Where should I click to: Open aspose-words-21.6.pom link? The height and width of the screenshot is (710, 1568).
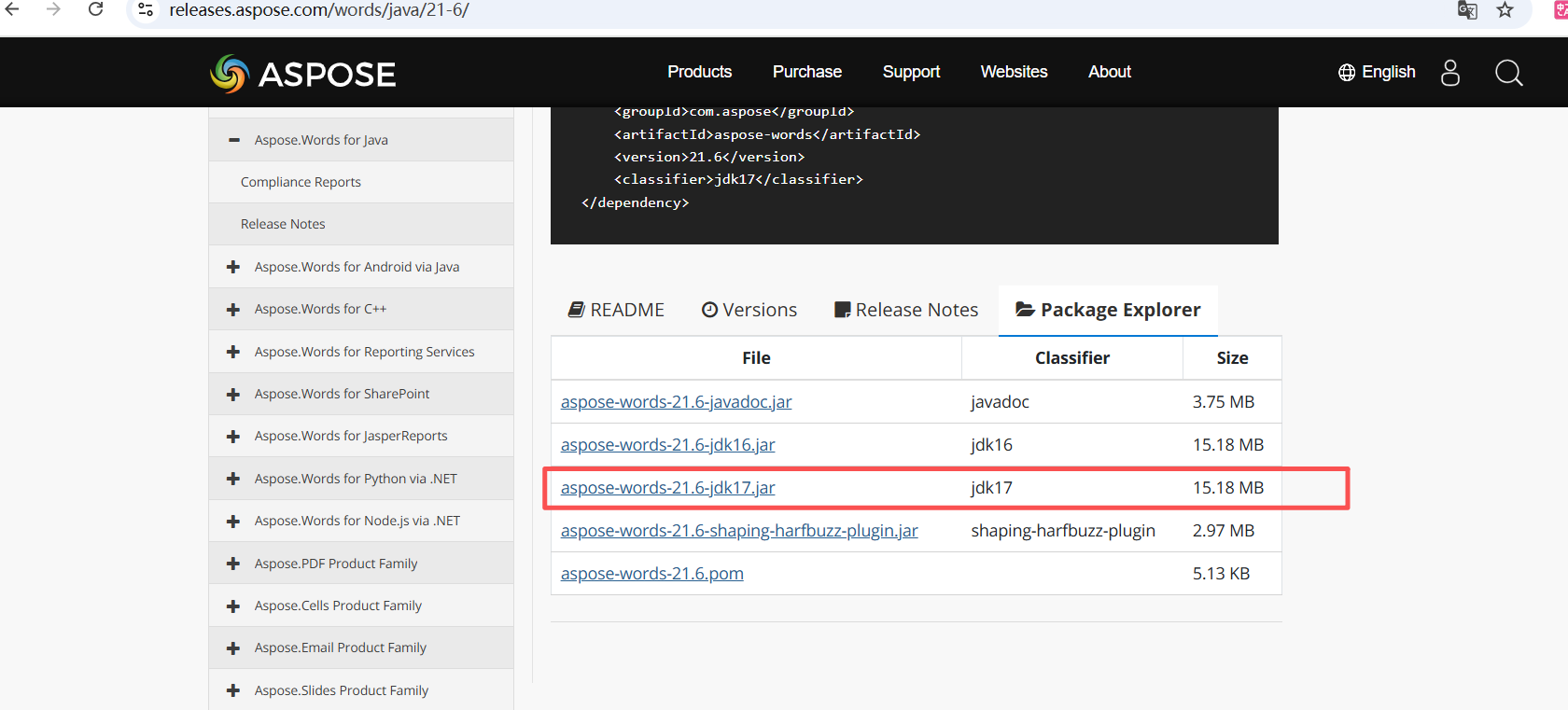click(651, 574)
